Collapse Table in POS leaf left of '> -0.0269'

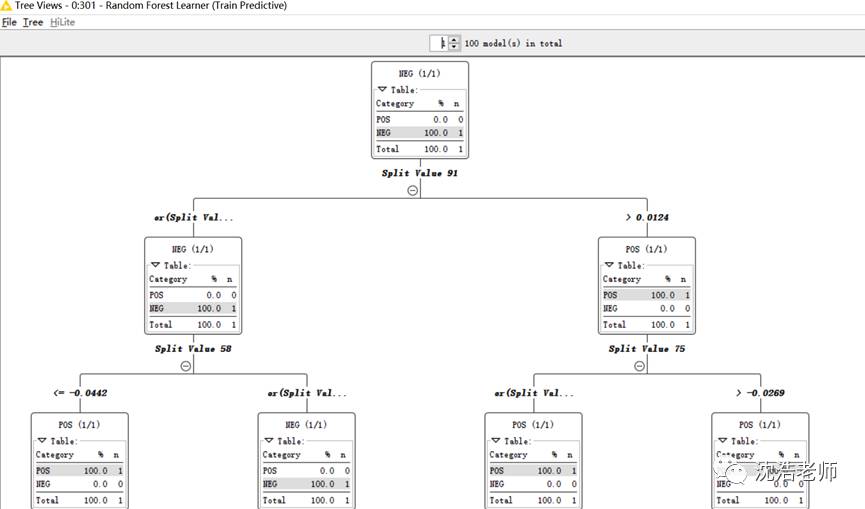(495, 441)
